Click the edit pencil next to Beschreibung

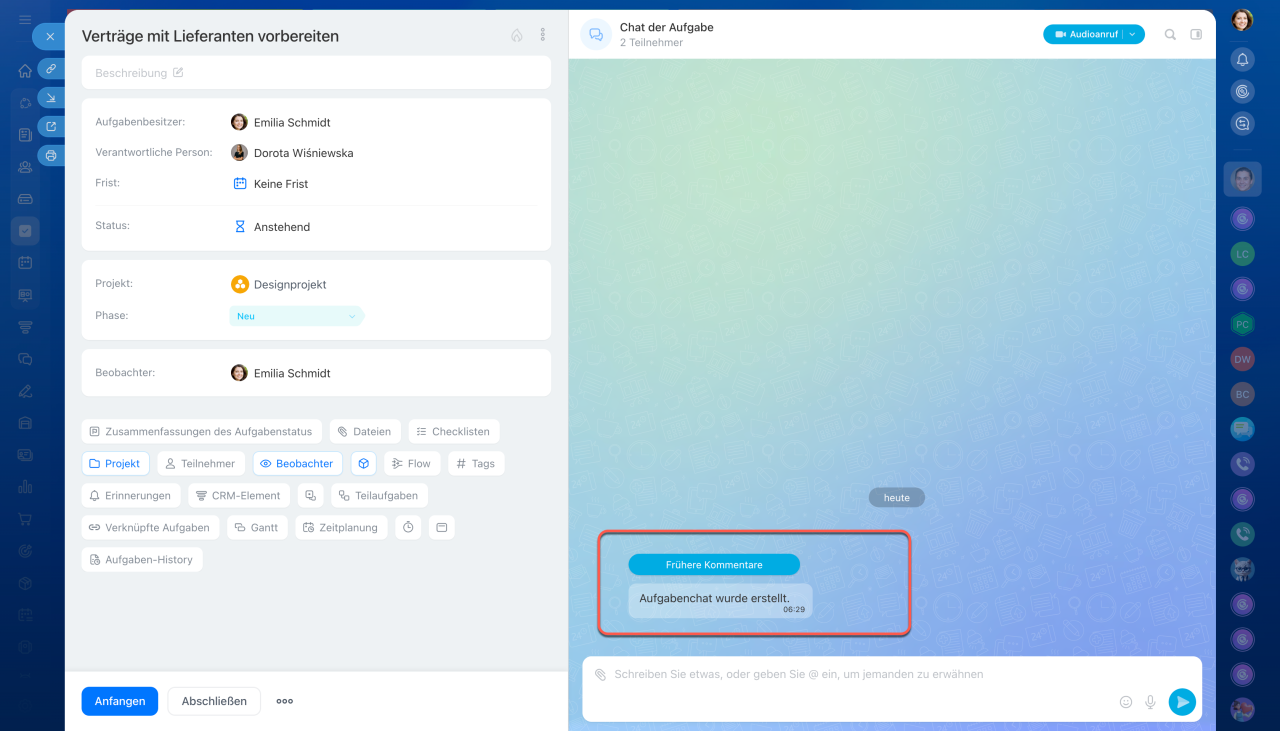(x=178, y=73)
